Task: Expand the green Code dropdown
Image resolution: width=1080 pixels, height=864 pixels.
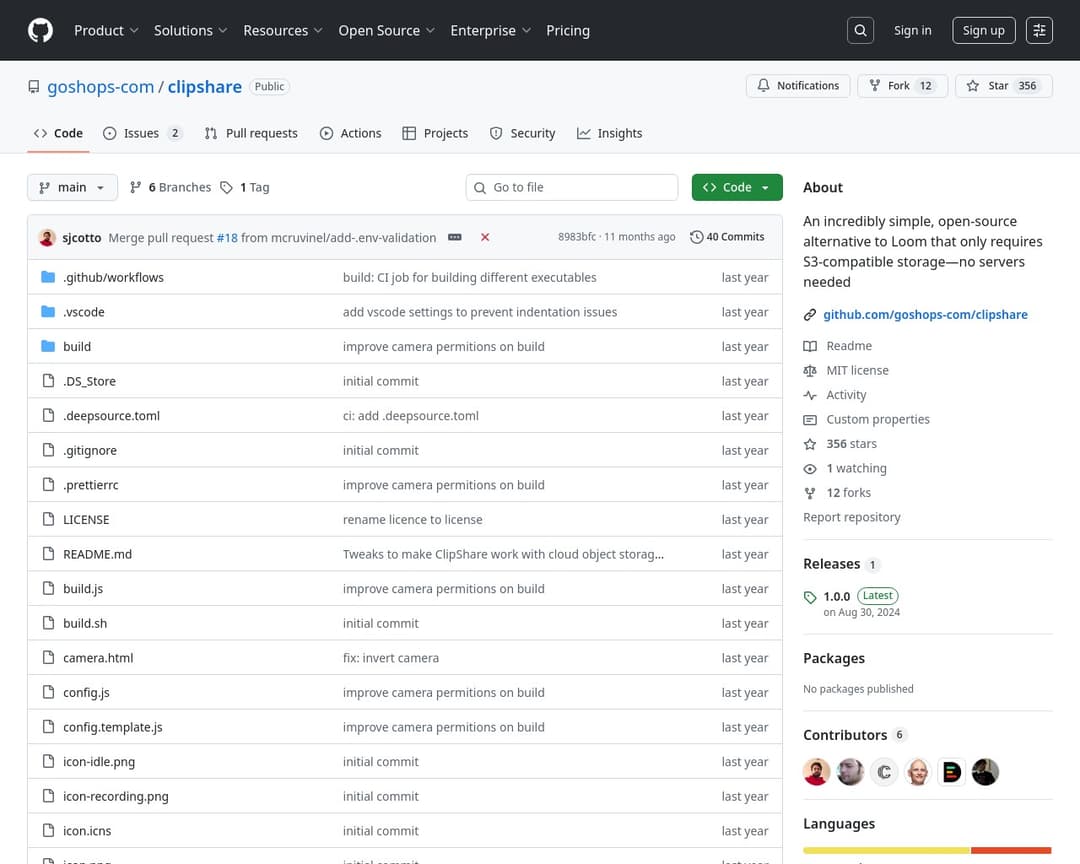Action: 736,187
